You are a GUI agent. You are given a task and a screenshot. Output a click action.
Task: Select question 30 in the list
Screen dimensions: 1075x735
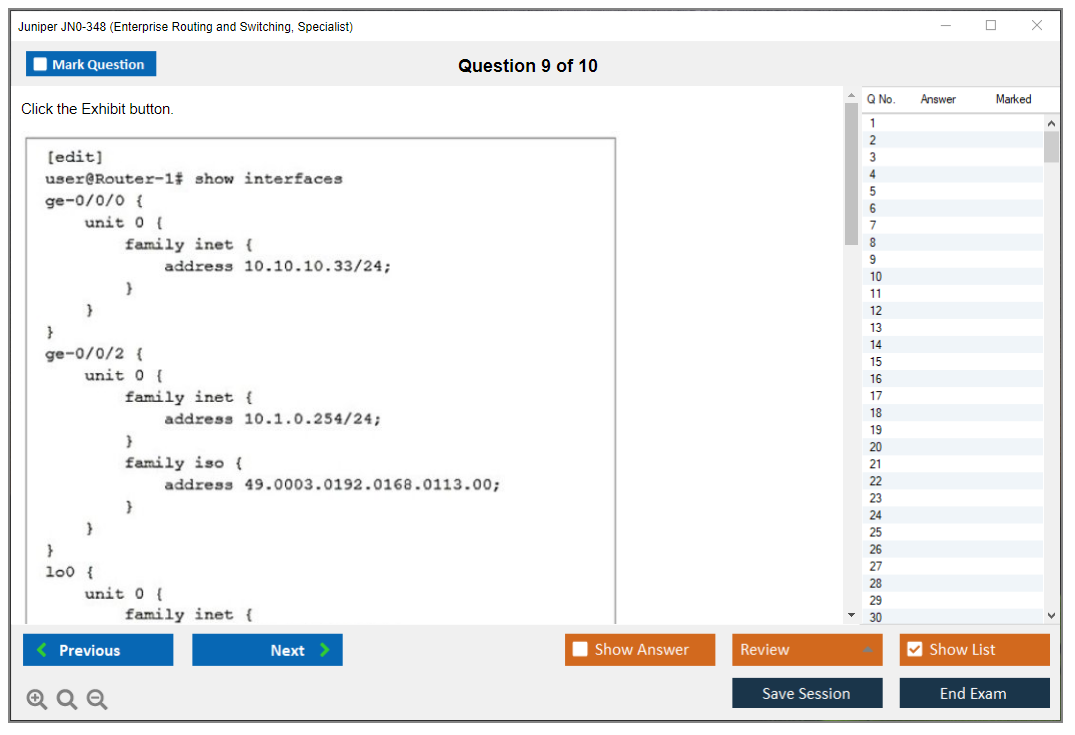point(876,617)
